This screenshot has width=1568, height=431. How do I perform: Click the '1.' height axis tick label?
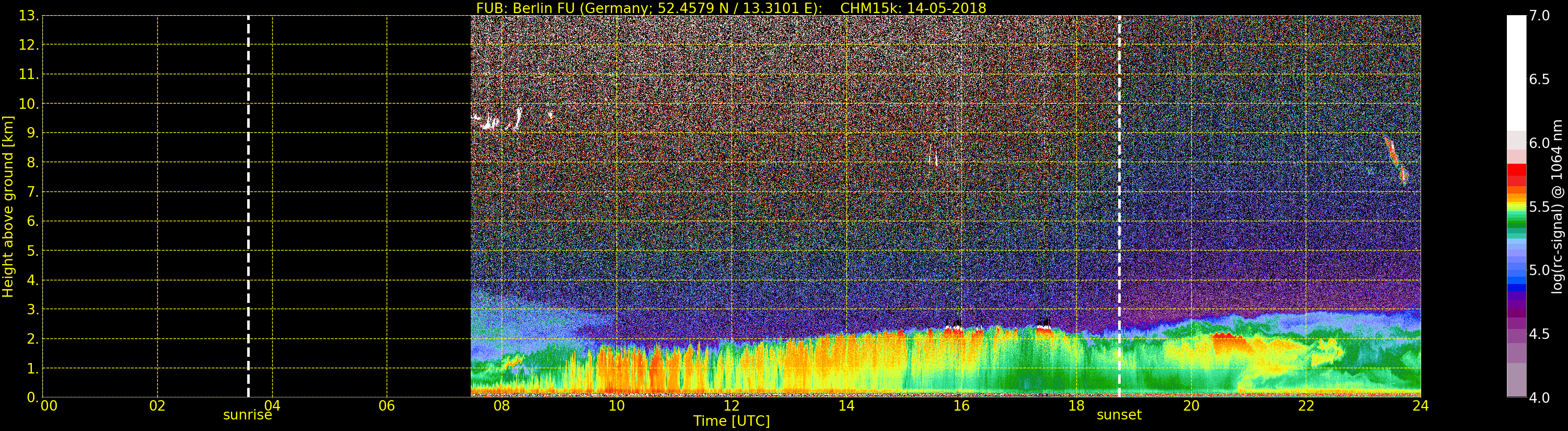coord(32,368)
